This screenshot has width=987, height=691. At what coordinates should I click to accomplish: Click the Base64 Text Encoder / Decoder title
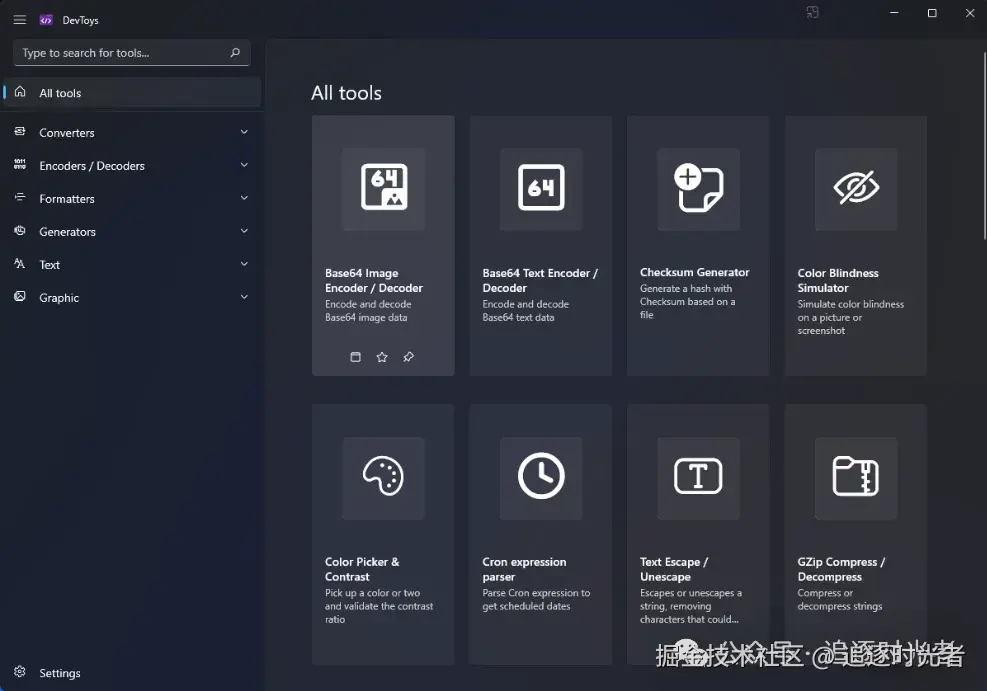tap(539, 281)
